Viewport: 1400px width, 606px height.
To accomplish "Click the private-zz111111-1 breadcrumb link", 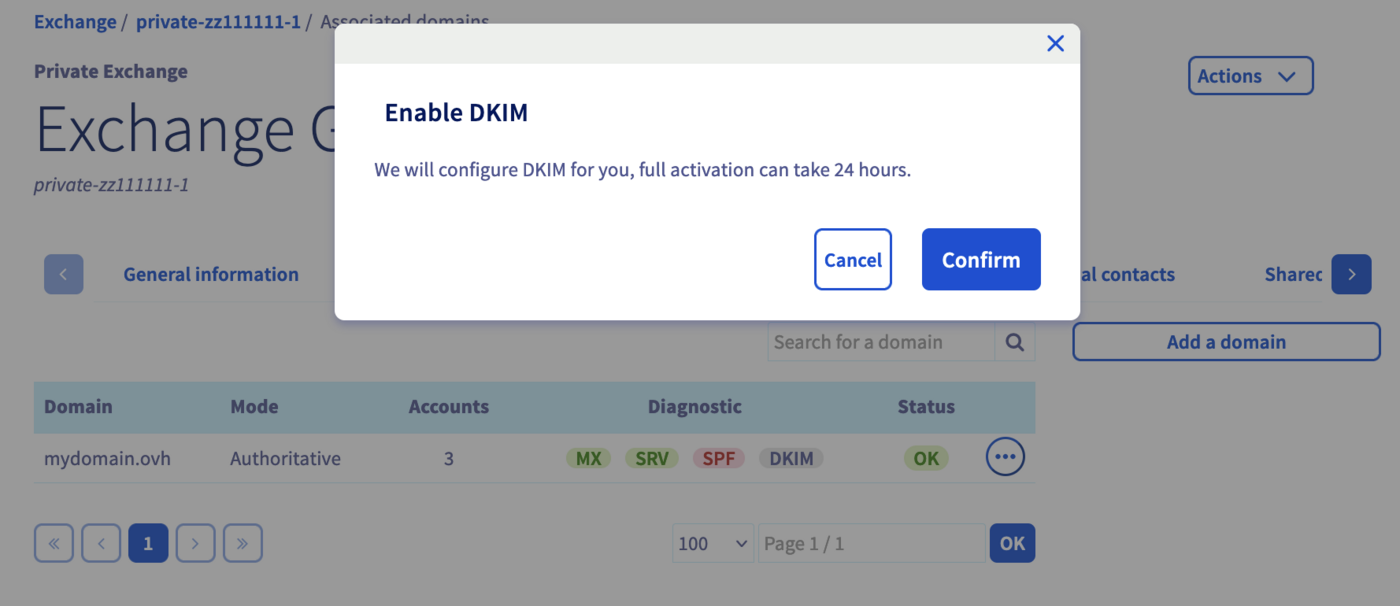I will pos(218,22).
